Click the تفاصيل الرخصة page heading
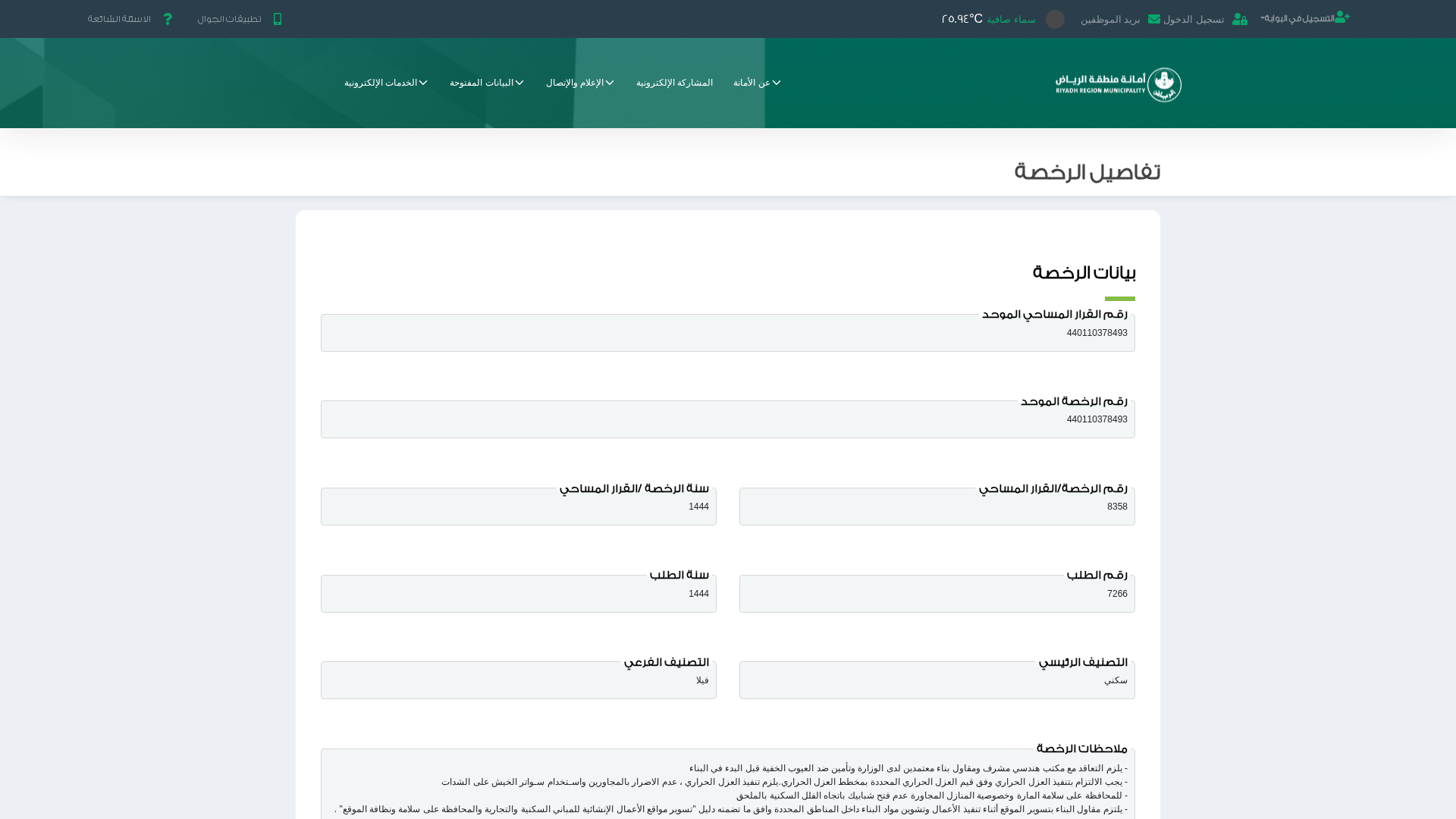Viewport: 1456px width, 819px height. pos(1087,172)
